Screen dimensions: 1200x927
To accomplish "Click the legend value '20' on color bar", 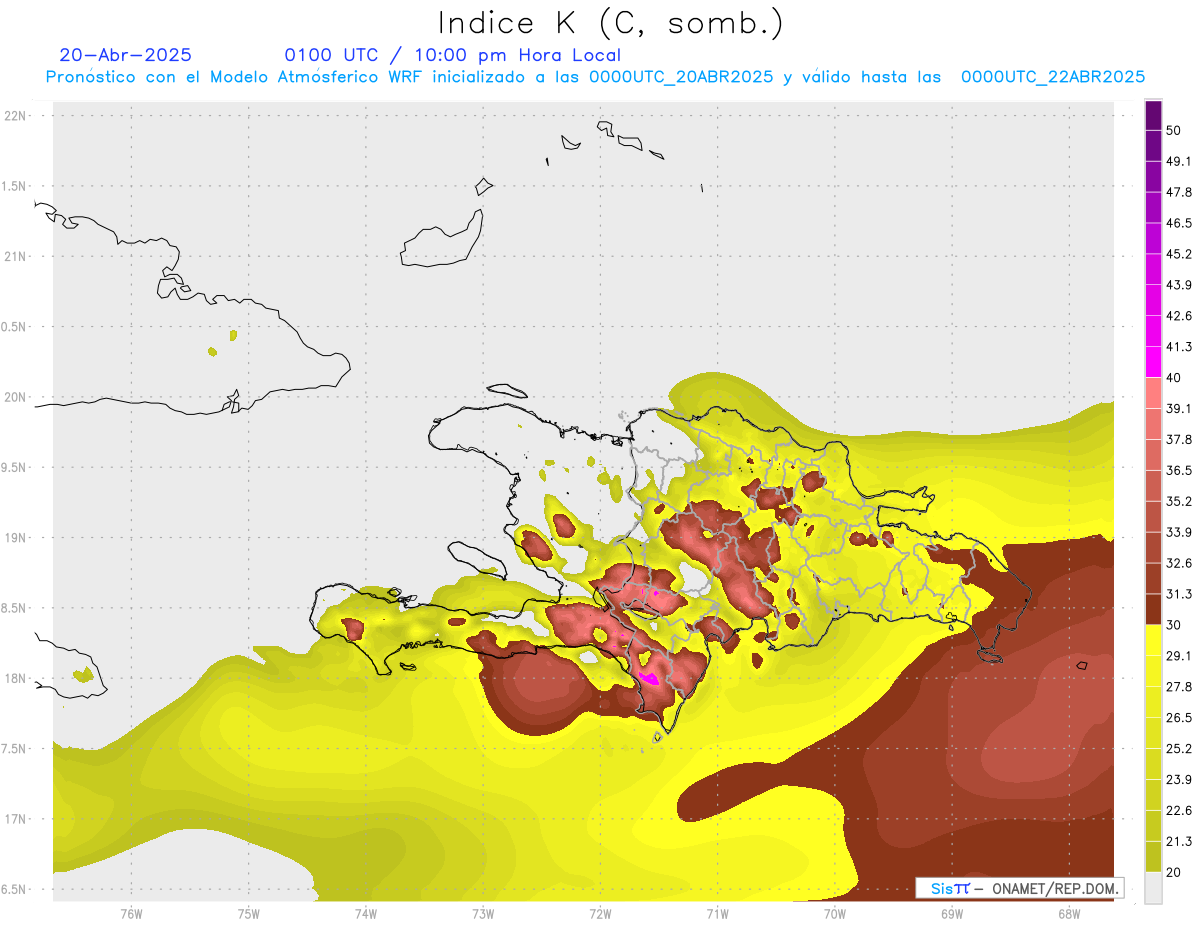I will [x=1174, y=872].
